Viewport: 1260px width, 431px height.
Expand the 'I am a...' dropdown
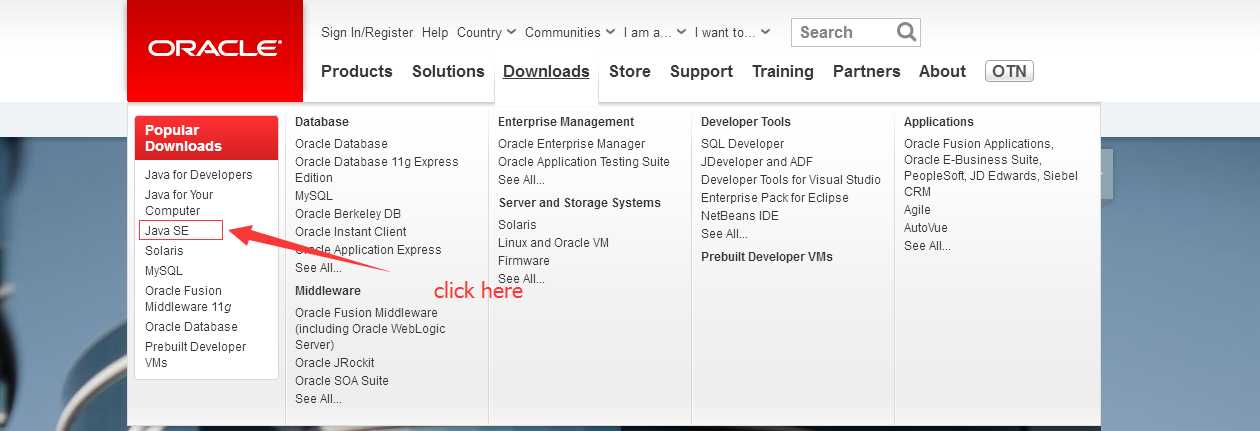[655, 32]
